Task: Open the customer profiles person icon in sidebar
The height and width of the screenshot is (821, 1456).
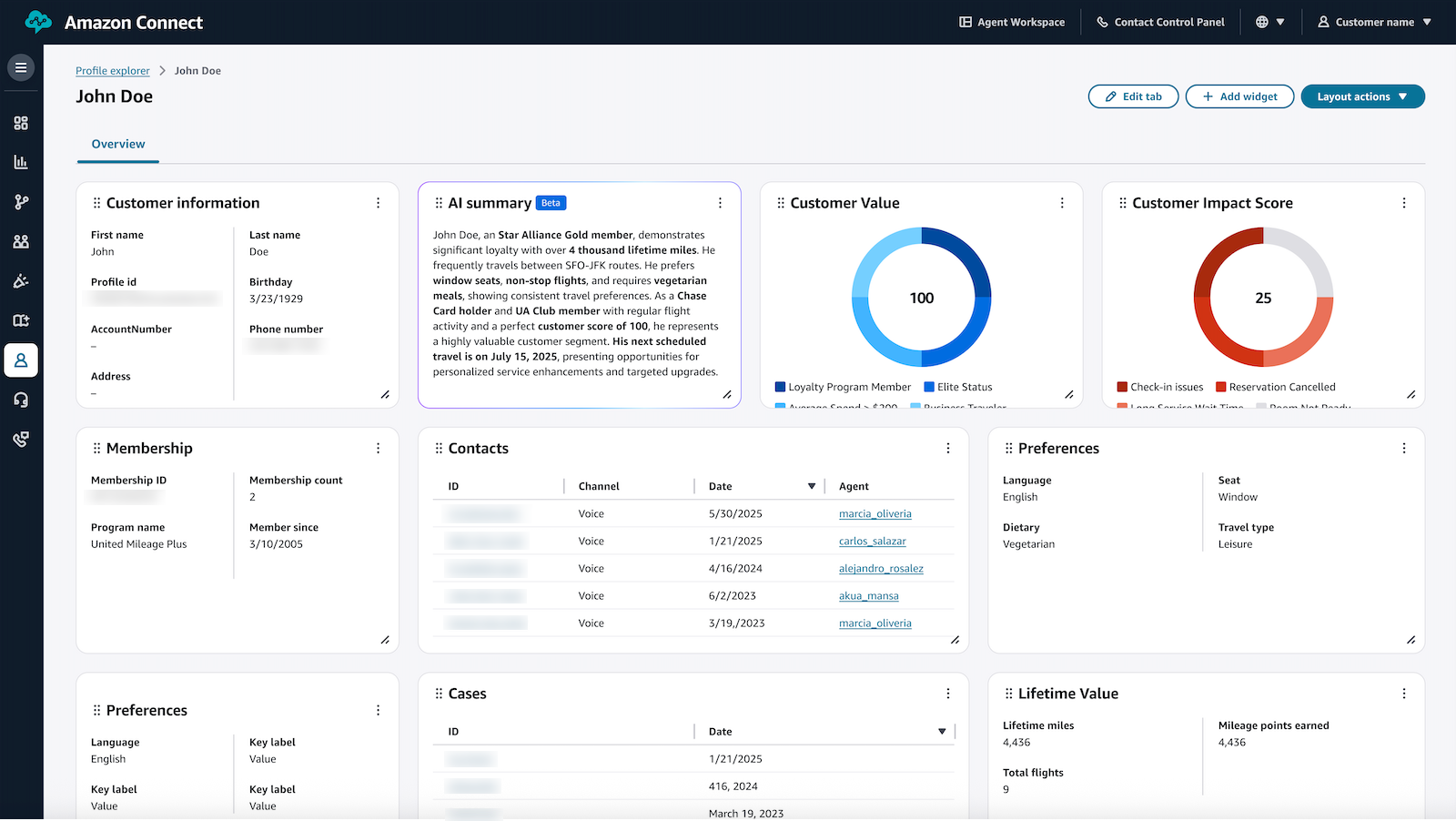Action: pos(21,360)
